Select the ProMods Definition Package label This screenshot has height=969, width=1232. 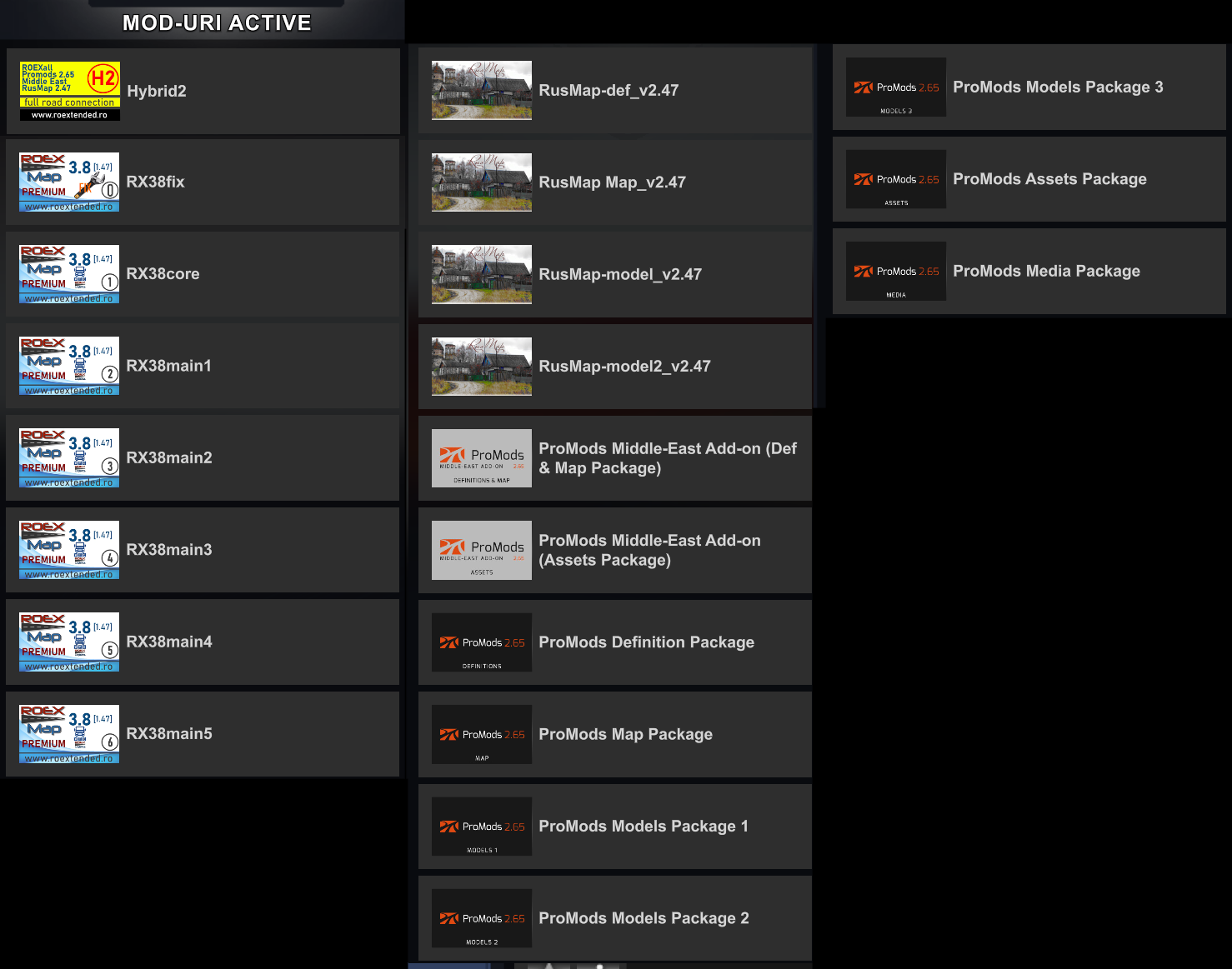pos(647,642)
